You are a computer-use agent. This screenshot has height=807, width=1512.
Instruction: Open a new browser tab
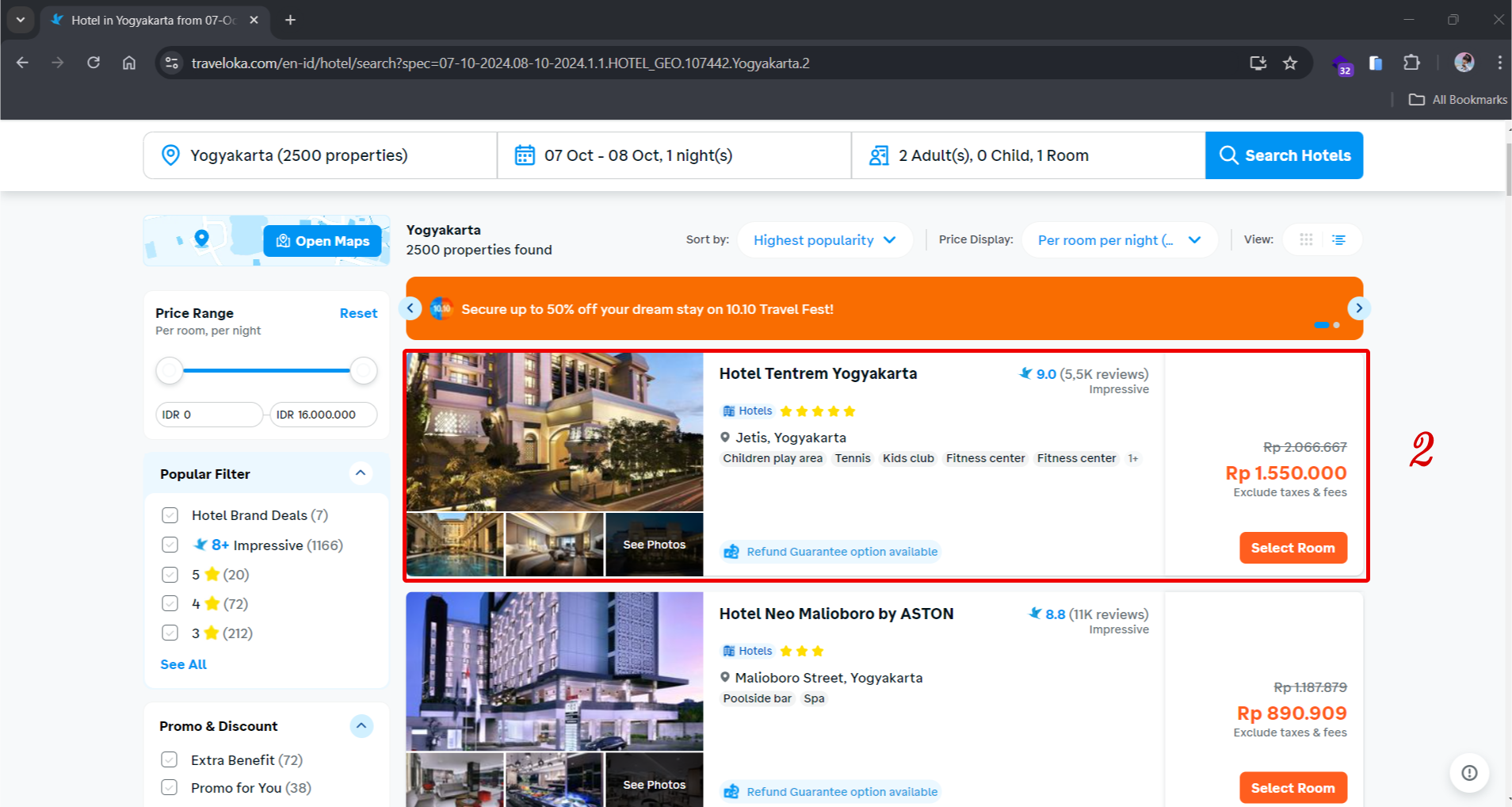(290, 20)
